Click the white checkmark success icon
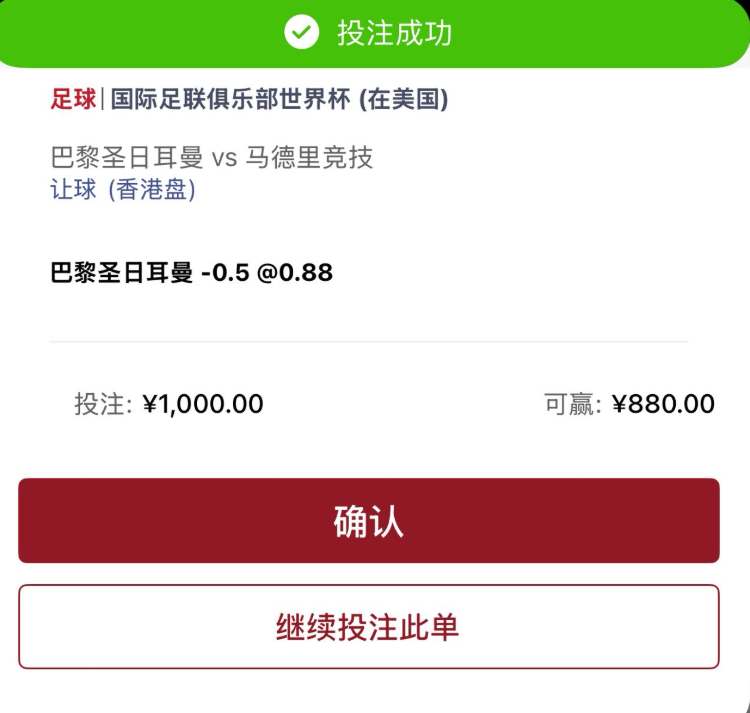Image resolution: width=750 pixels, height=713 pixels. [301, 32]
